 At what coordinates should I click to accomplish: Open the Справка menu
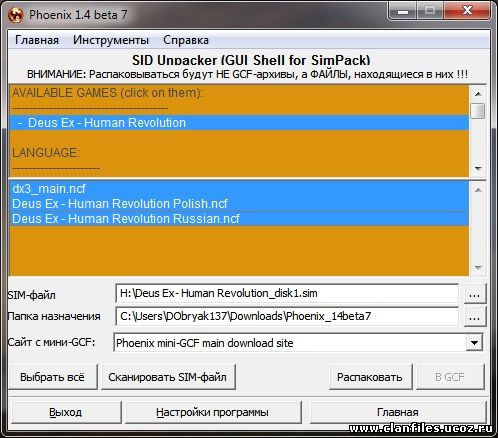pos(186,40)
